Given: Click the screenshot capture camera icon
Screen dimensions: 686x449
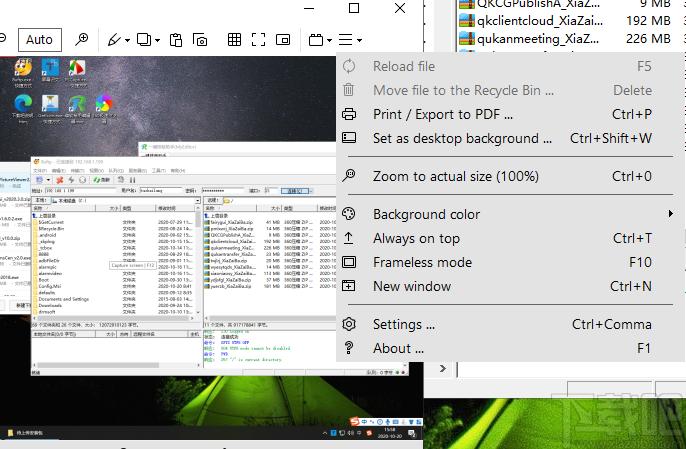Looking at the screenshot, I should pyautogui.click(x=200, y=40).
